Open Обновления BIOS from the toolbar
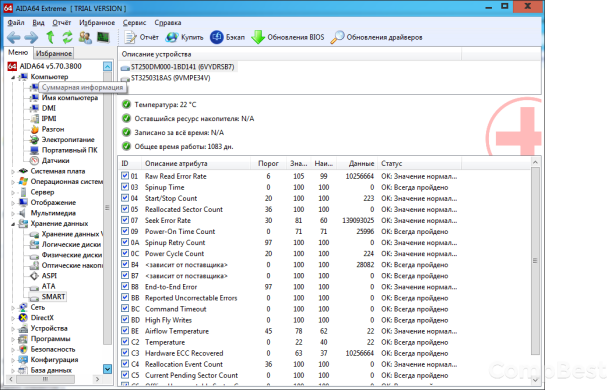 click(288, 37)
